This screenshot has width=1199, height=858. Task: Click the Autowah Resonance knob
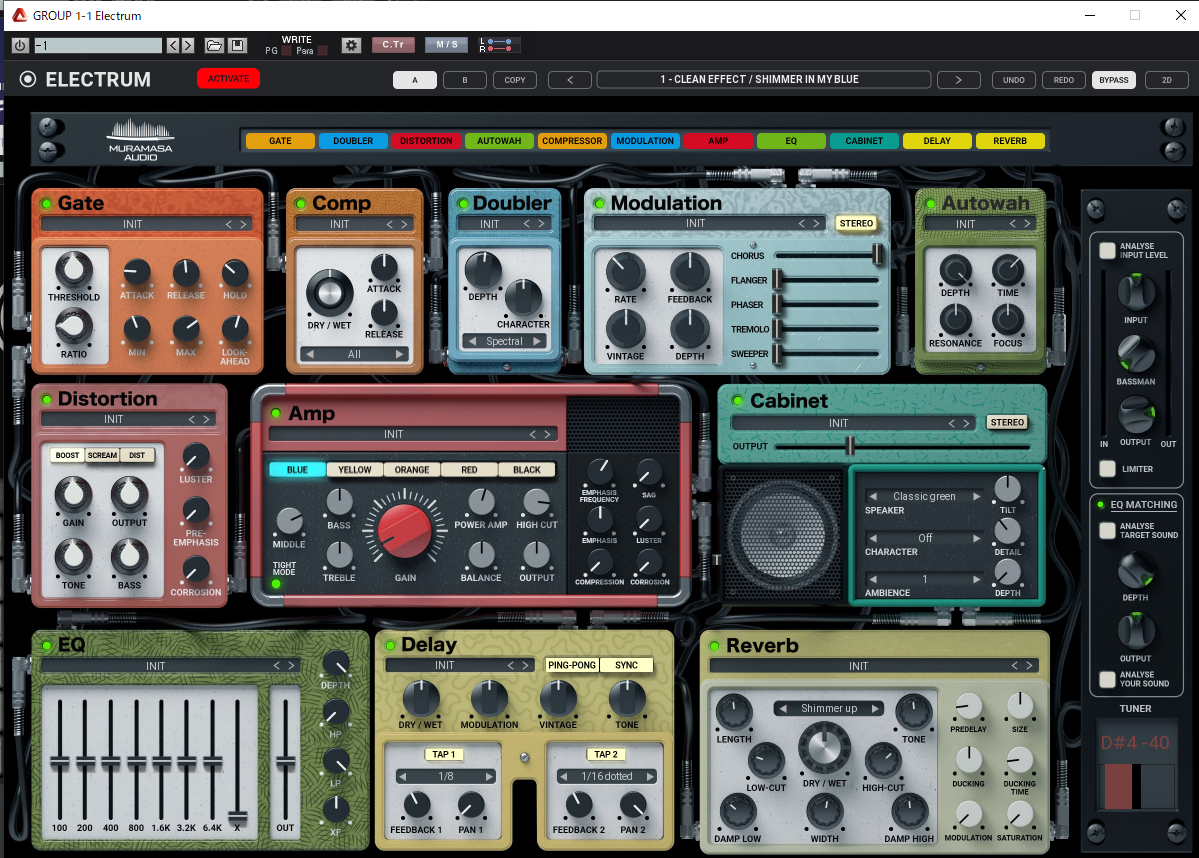click(955, 320)
